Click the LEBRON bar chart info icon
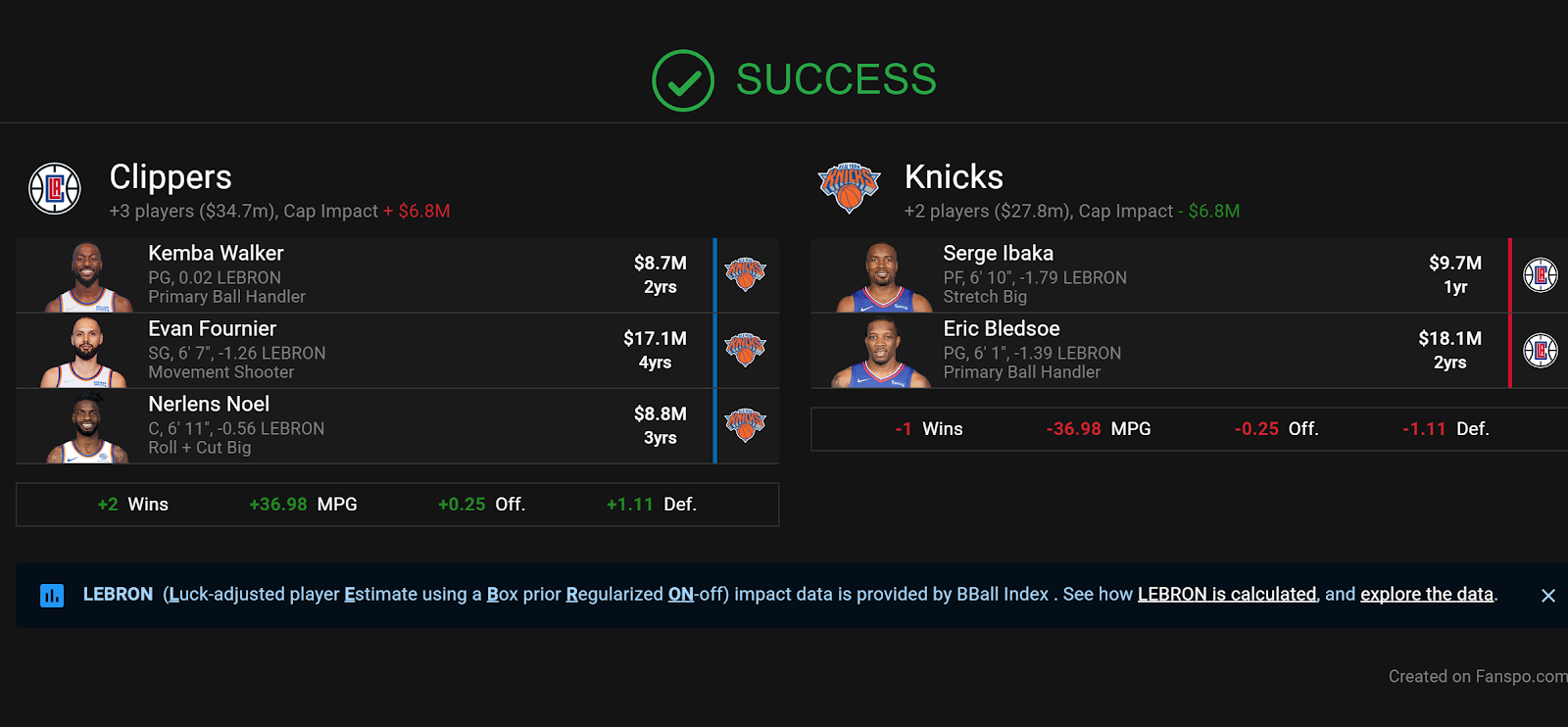 52,595
